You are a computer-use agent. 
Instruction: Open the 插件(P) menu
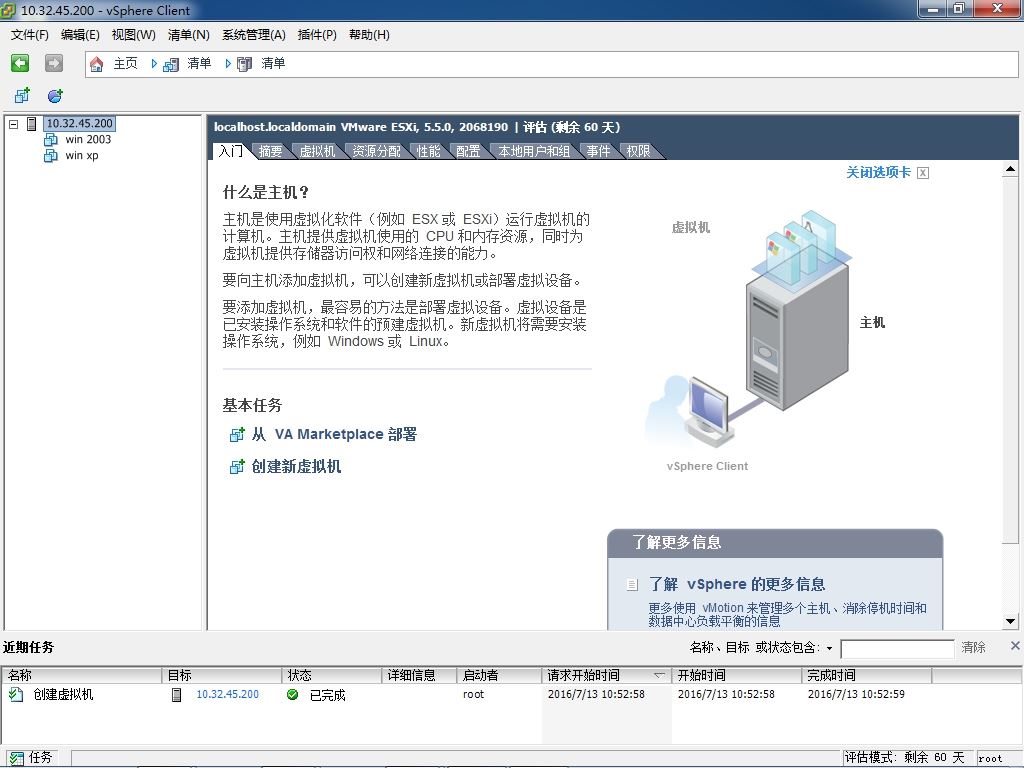click(317, 35)
